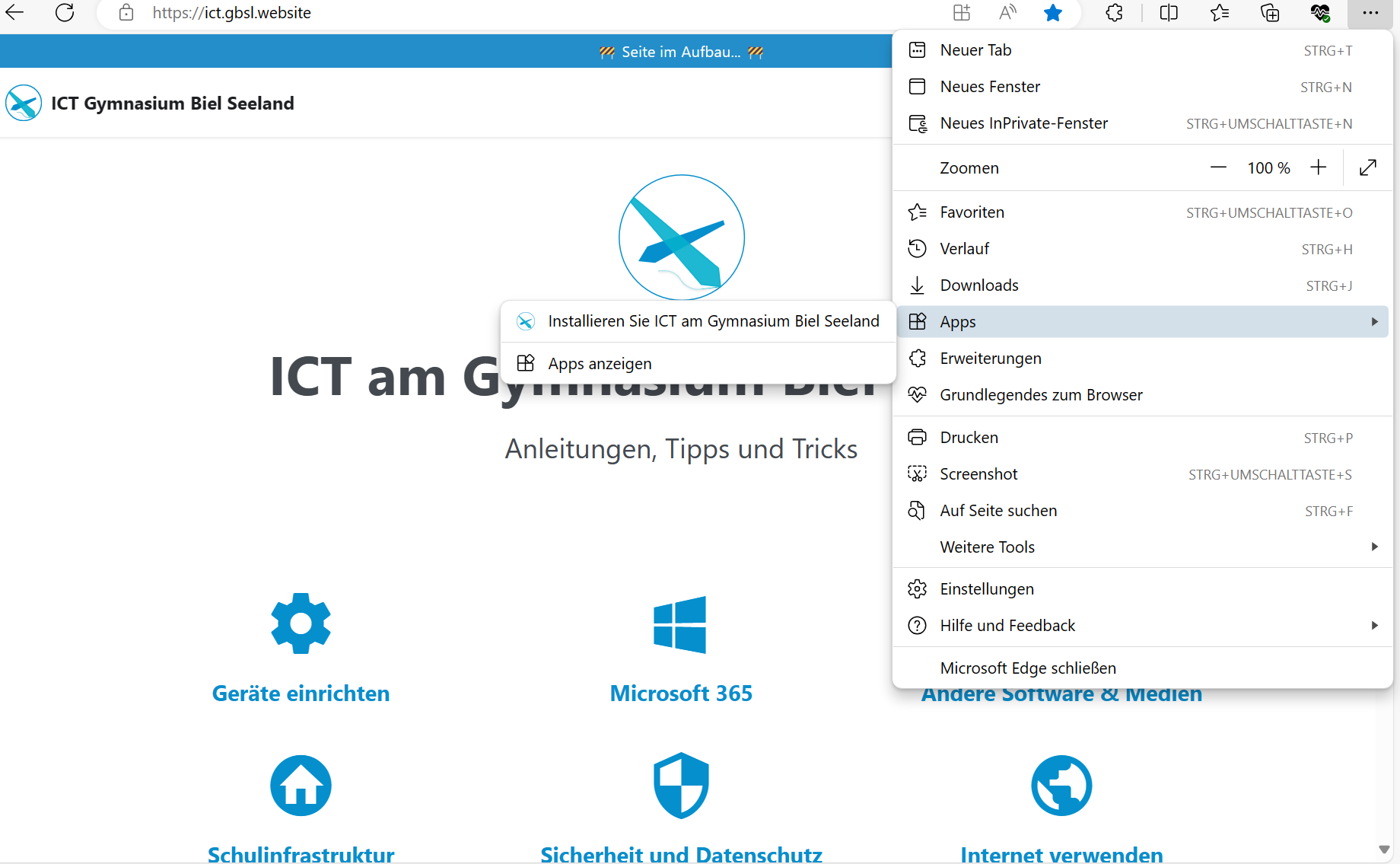Image resolution: width=1400 pixels, height=864 pixels.
Task: Open the Sicherheit und Datenschutz link
Action: tap(681, 854)
